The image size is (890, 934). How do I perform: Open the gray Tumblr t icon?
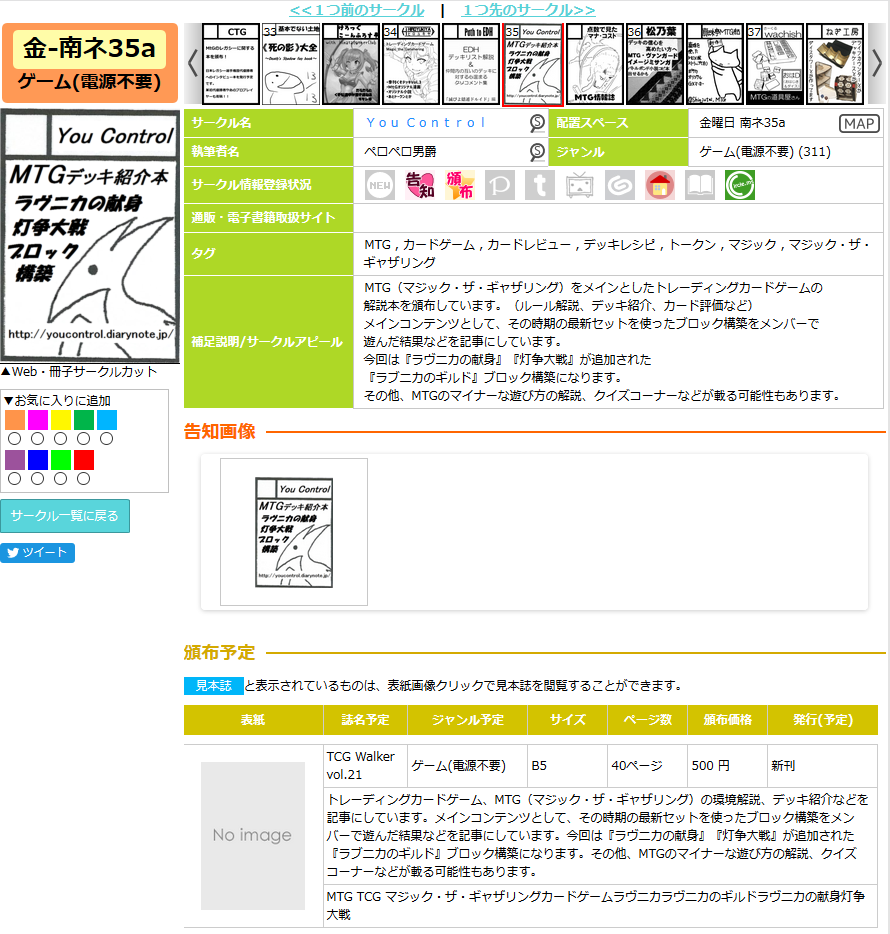(x=540, y=185)
